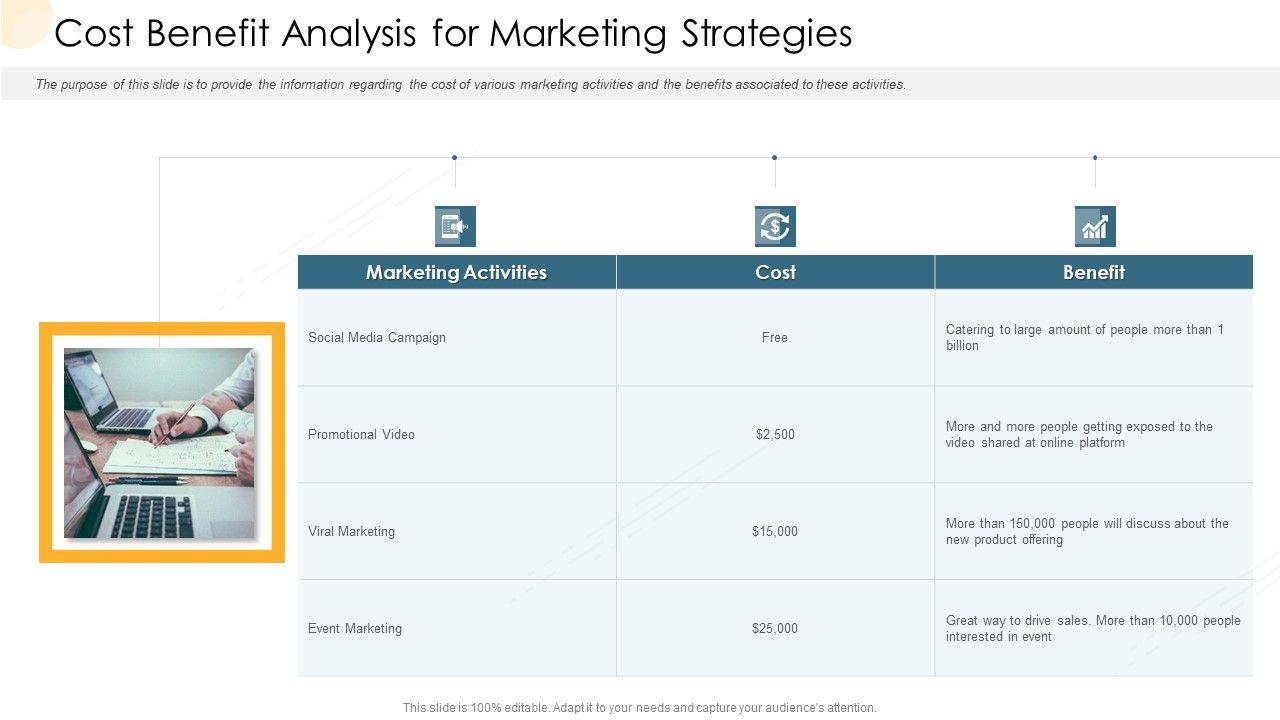1280x720 pixels.
Task: Select the 150,000 people benefit text
Action: (x=1087, y=532)
